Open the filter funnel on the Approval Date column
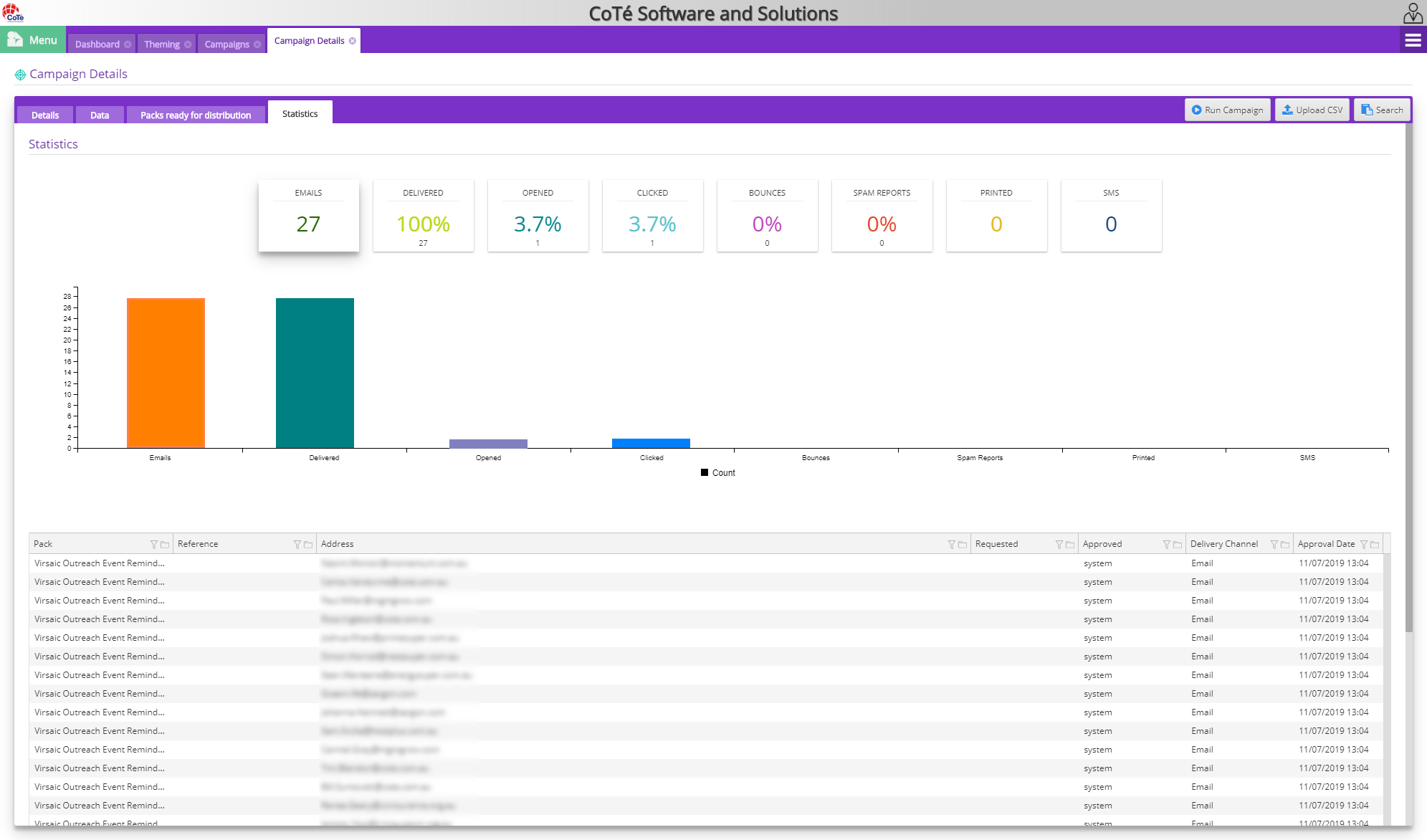 [x=1364, y=544]
